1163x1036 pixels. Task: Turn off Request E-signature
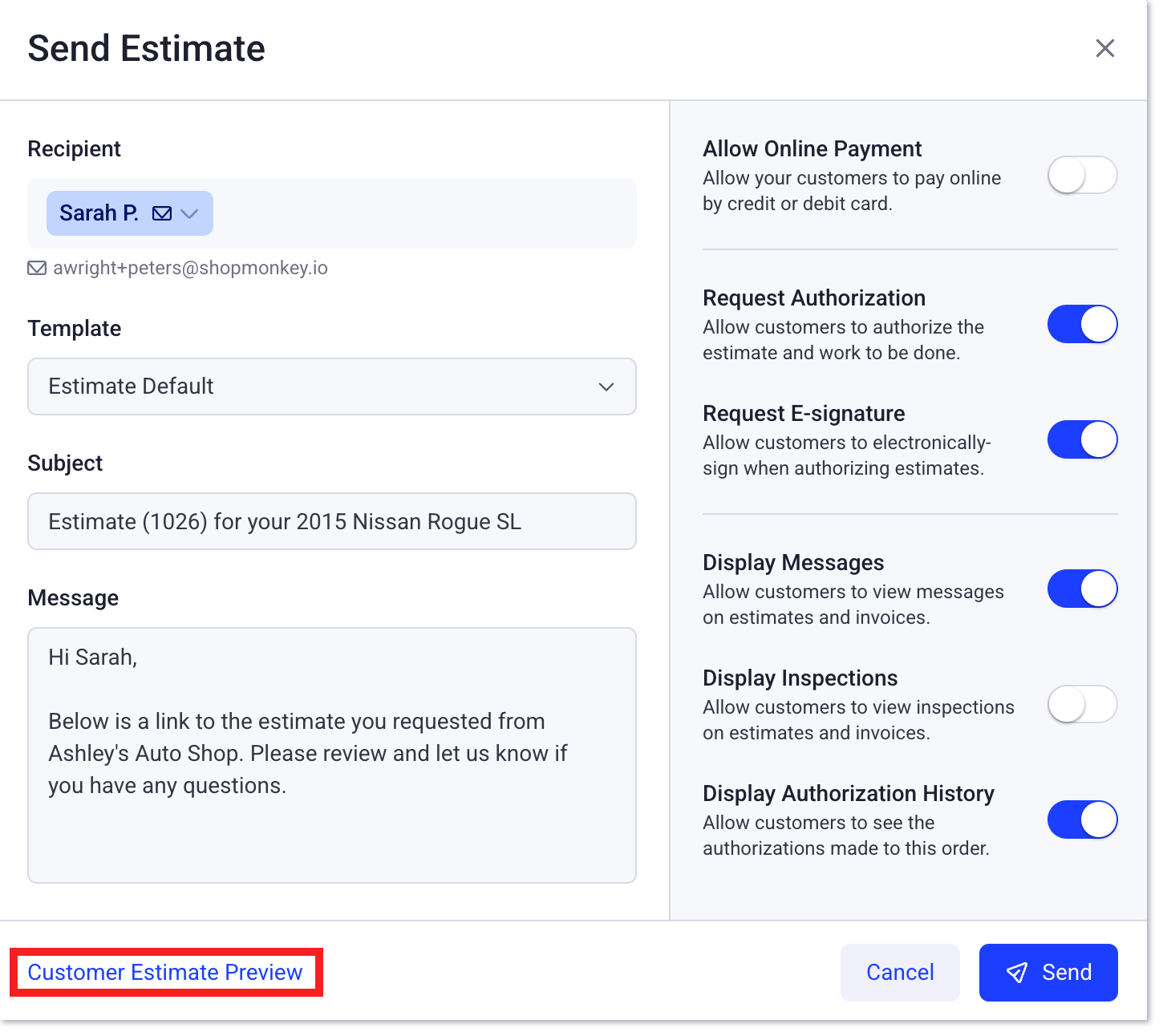1082,439
